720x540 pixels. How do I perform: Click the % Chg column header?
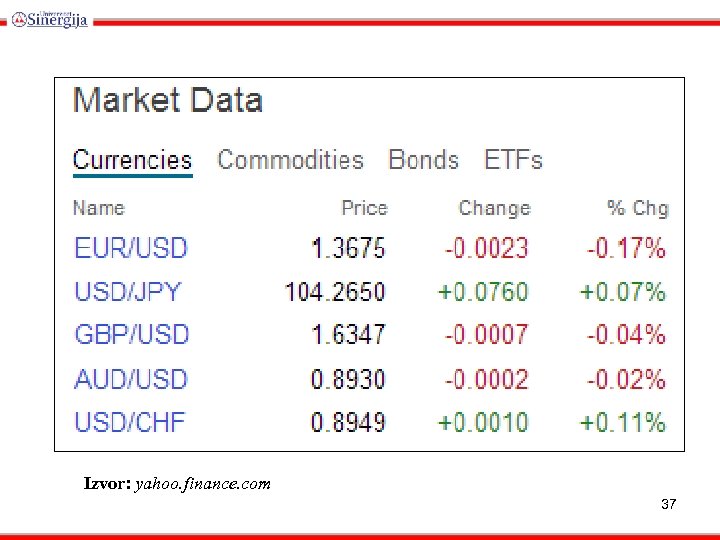(x=637, y=208)
